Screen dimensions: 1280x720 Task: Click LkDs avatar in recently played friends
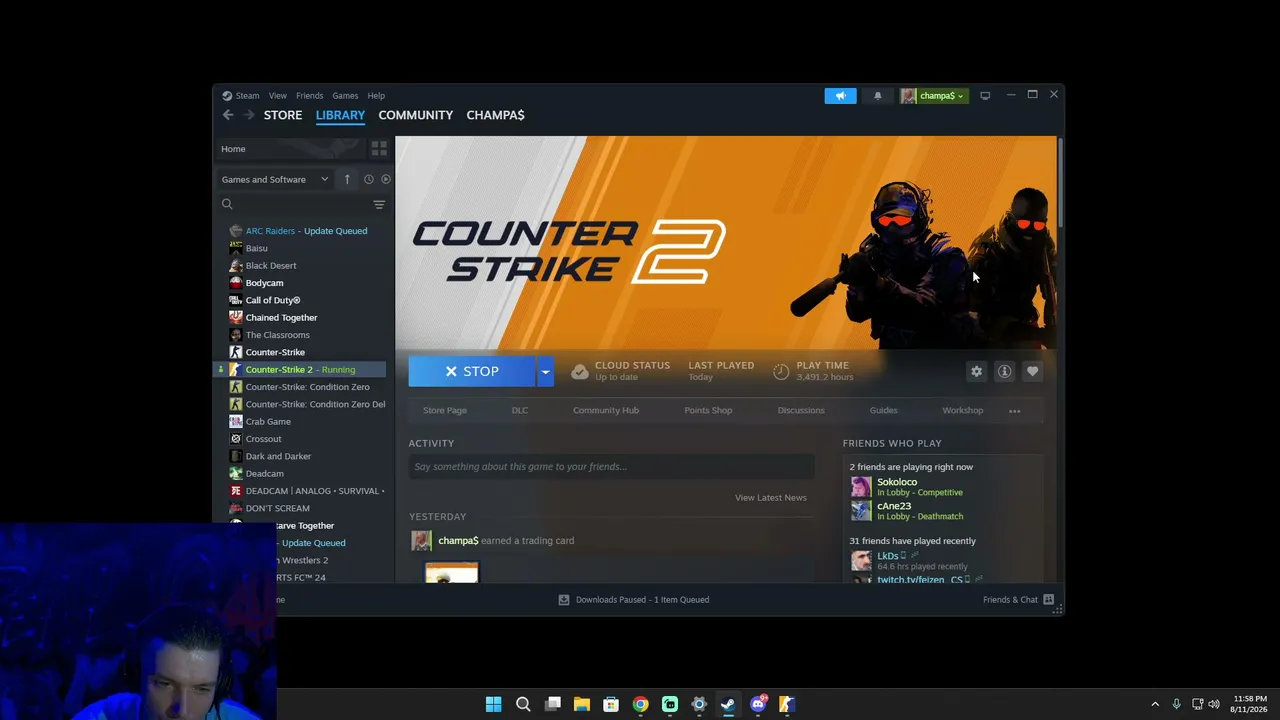coord(861,561)
